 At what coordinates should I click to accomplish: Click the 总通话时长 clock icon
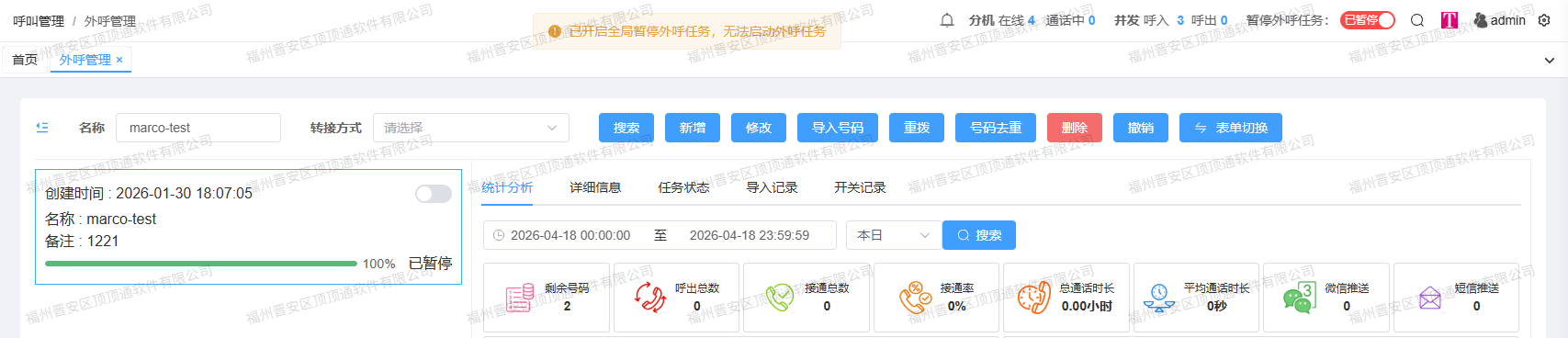(x=1034, y=298)
